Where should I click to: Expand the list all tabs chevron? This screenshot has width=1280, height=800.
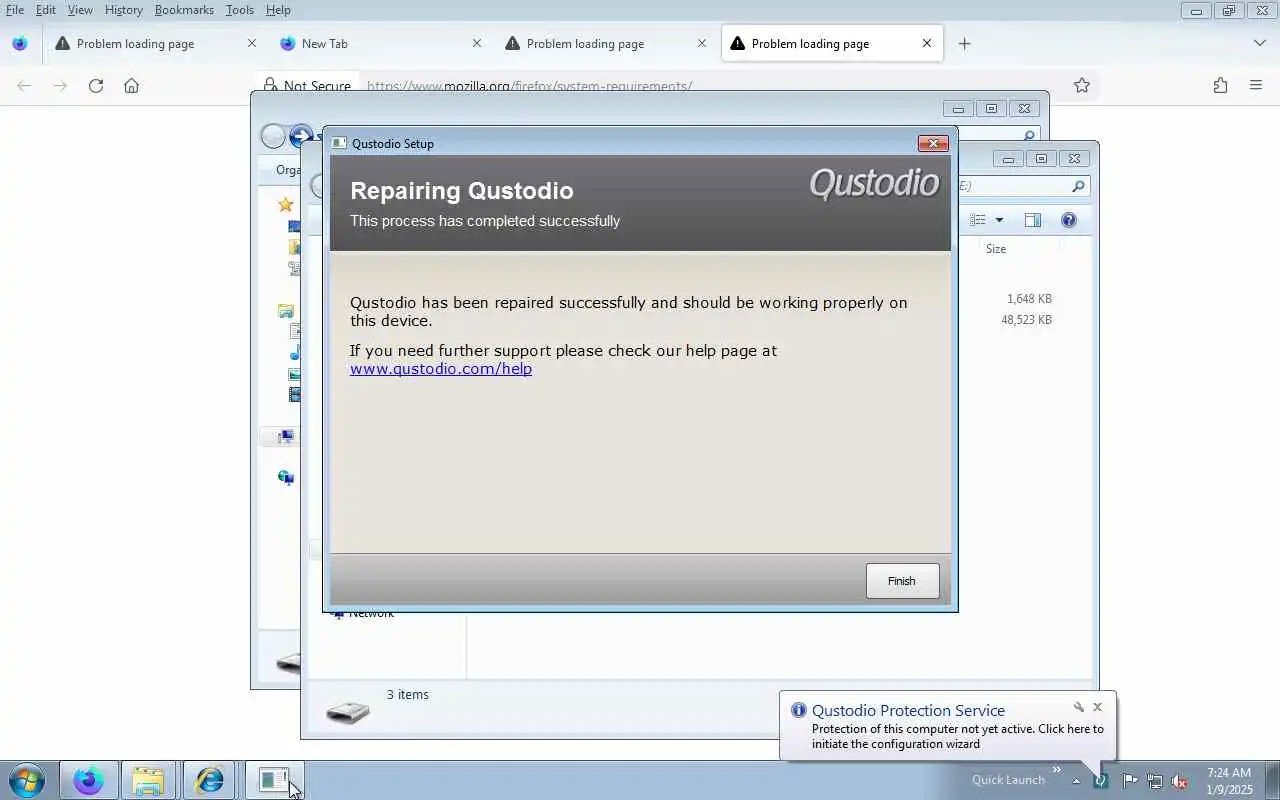(1260, 44)
